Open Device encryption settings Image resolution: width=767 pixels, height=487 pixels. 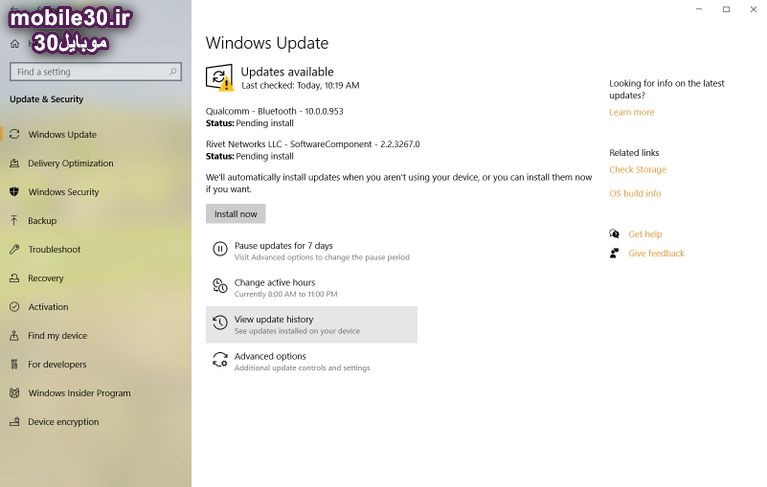point(63,422)
